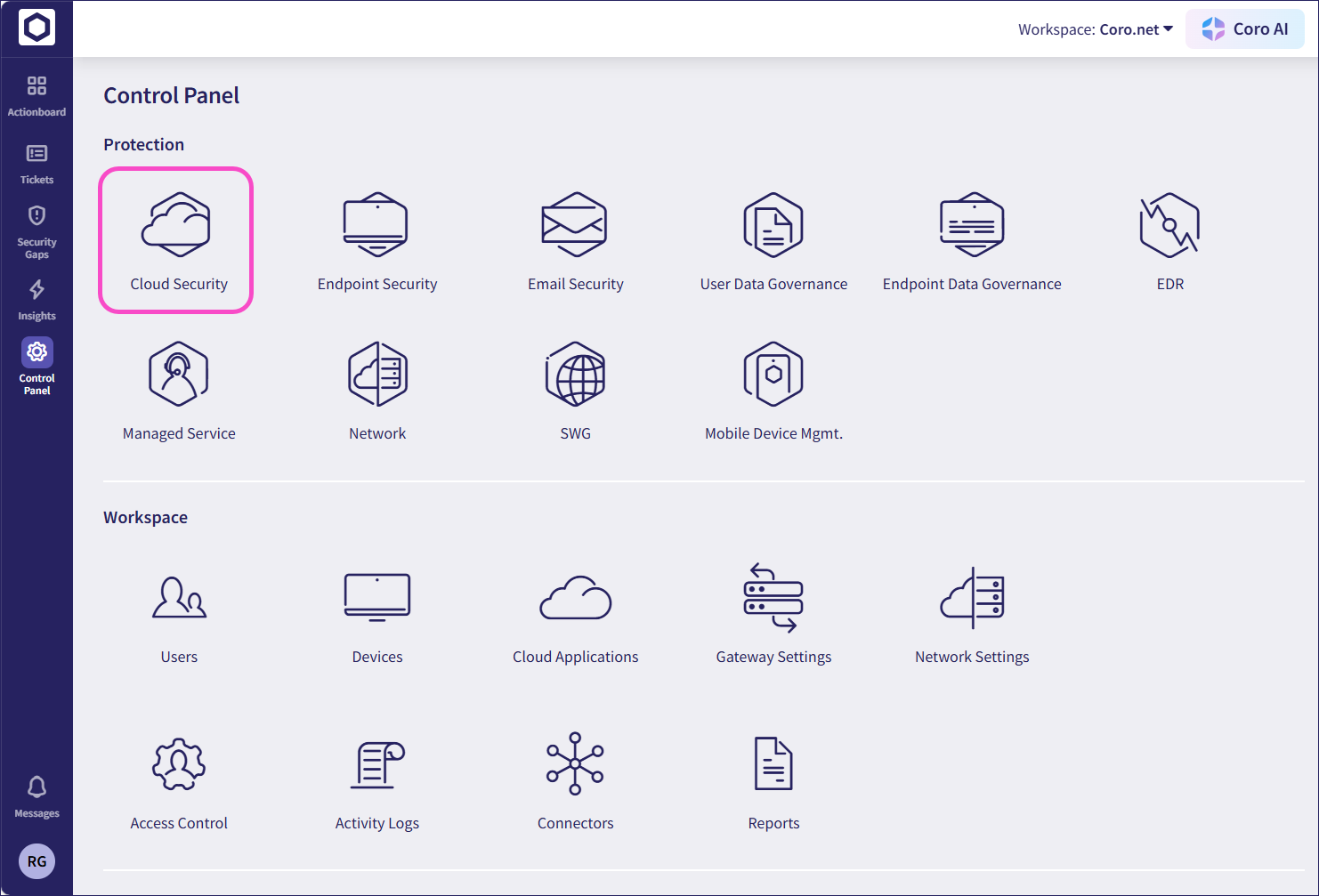This screenshot has width=1319, height=896.
Task: Select the Endpoint Security module
Action: [376, 240]
